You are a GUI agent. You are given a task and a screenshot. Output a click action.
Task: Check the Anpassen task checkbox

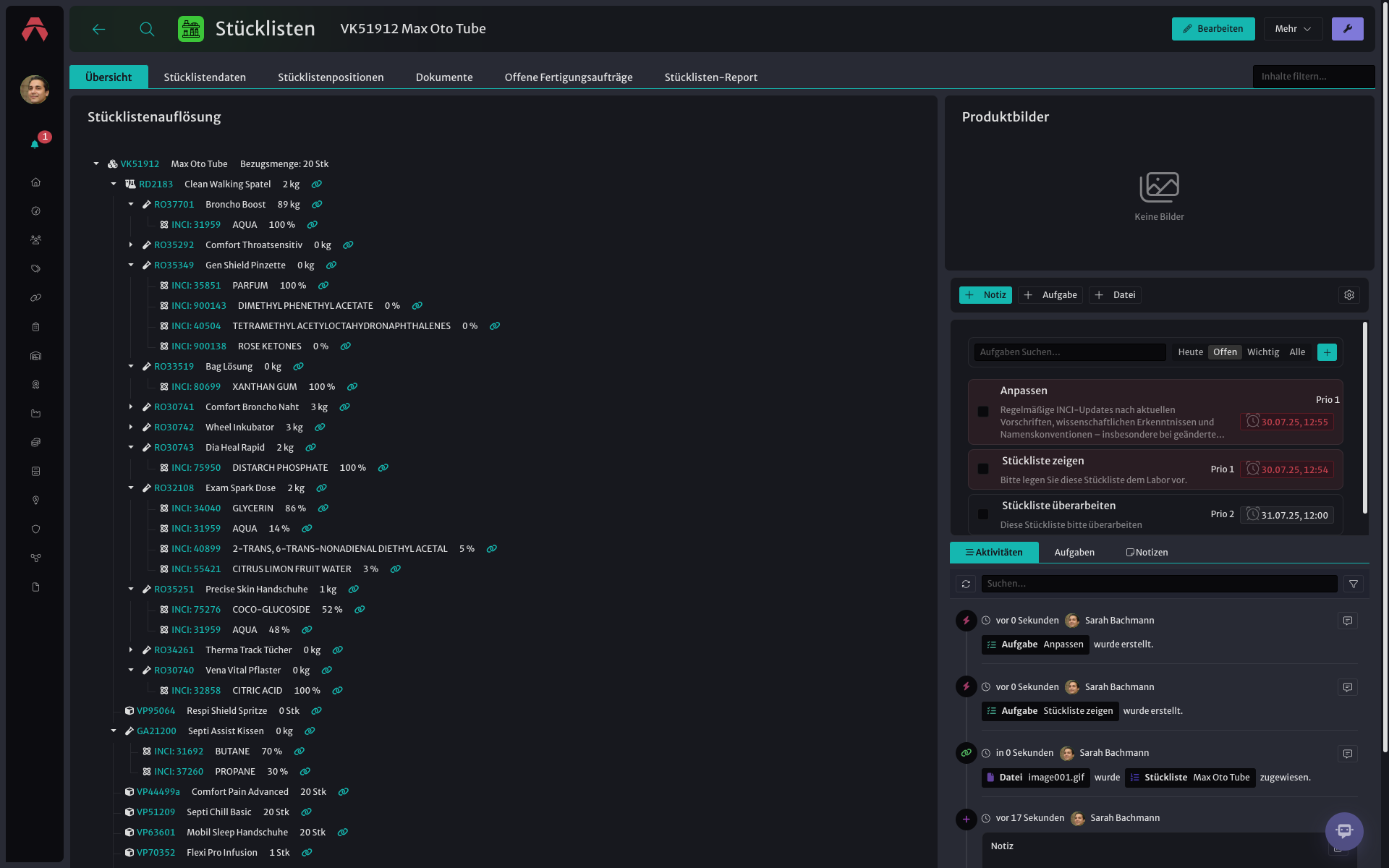(x=983, y=412)
